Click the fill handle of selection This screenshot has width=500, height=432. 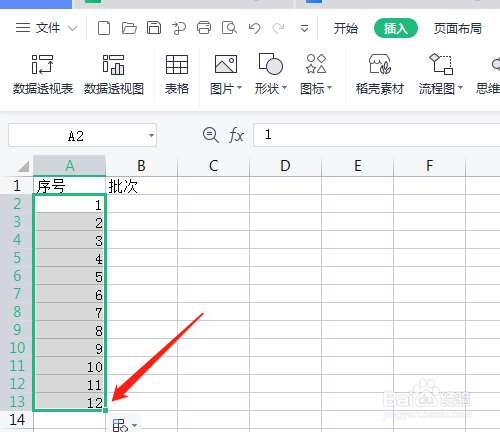[x=105, y=410]
